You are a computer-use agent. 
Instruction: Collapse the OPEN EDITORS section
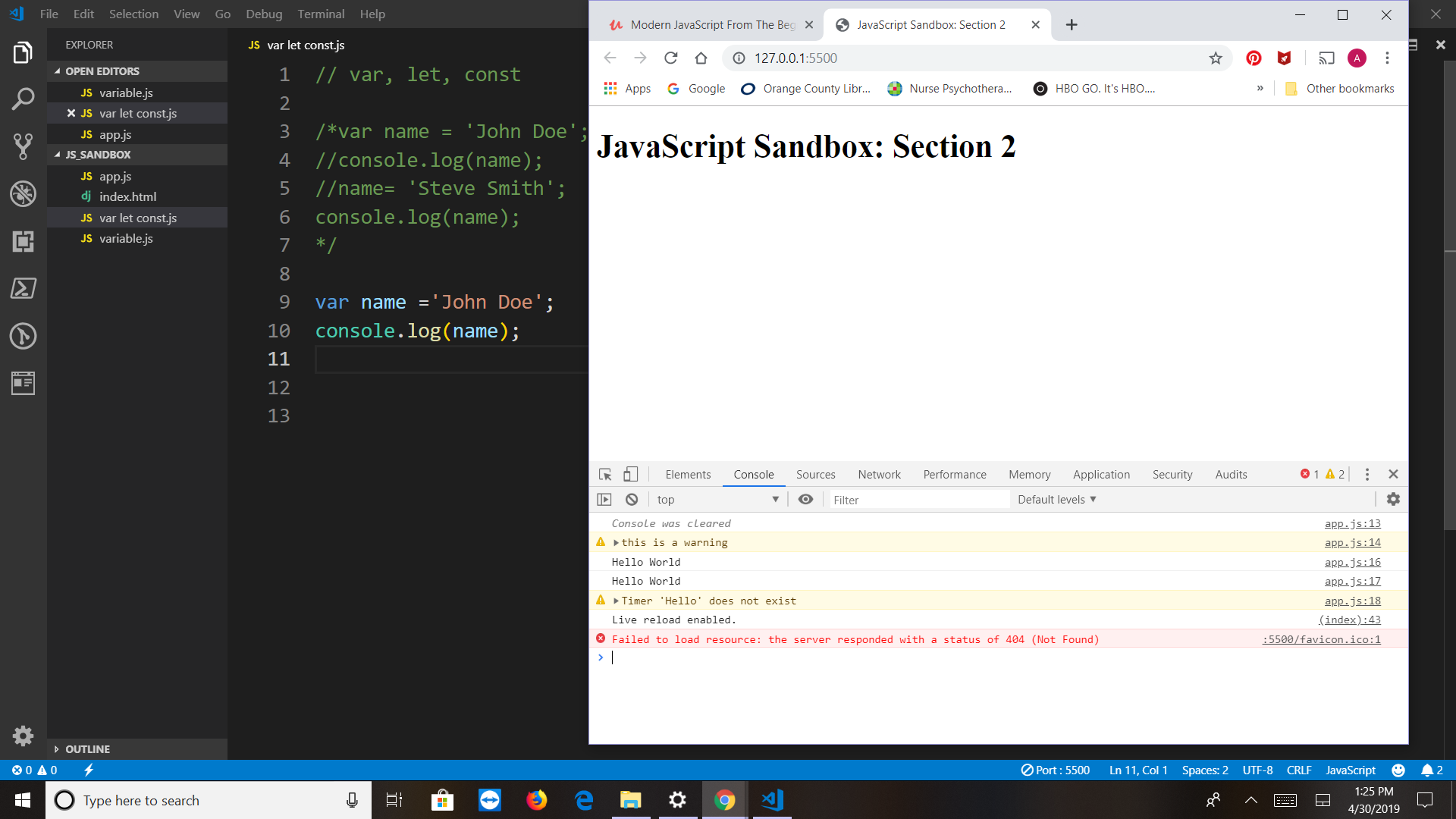click(x=97, y=71)
